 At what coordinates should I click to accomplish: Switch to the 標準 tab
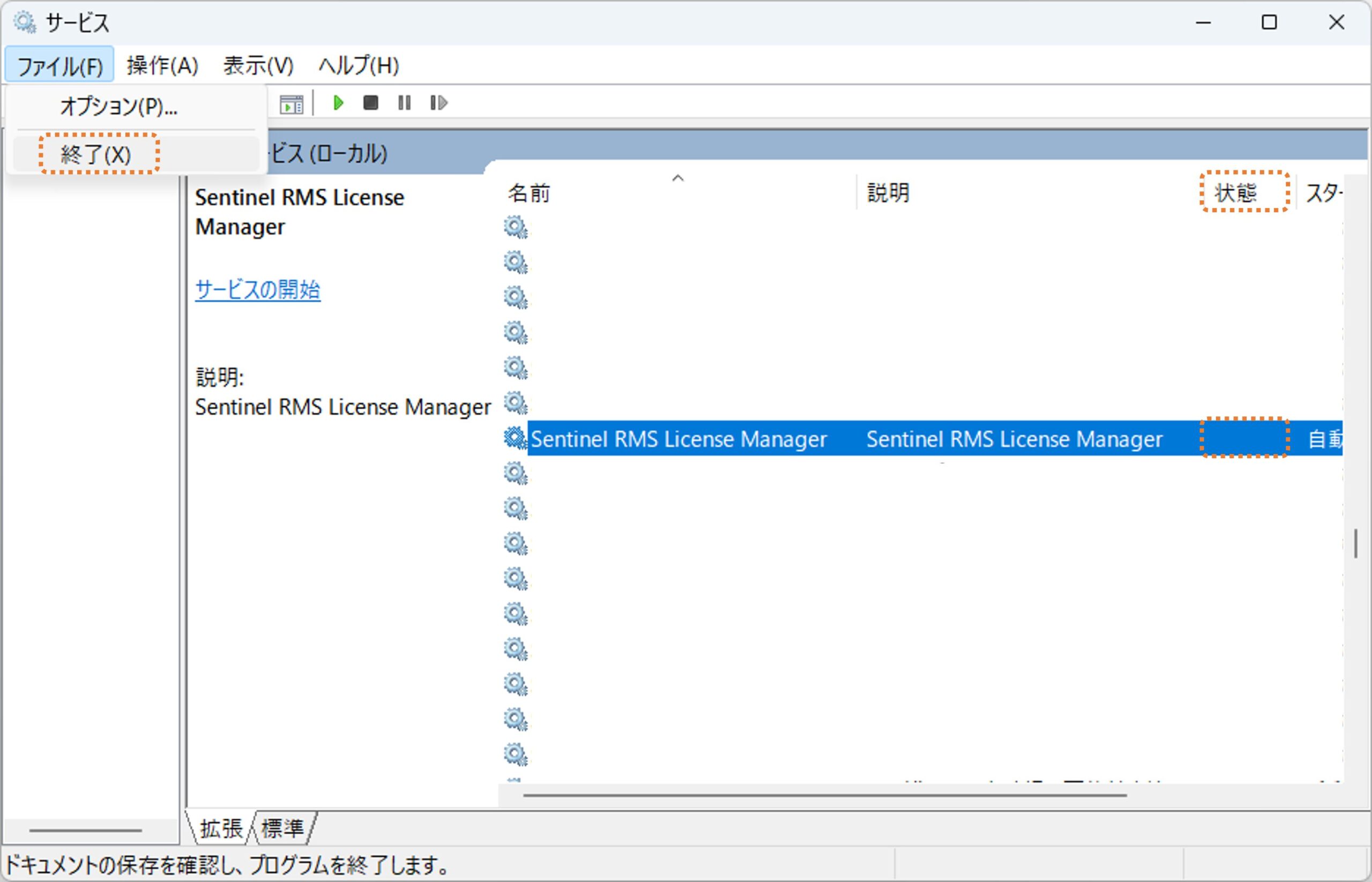[282, 829]
